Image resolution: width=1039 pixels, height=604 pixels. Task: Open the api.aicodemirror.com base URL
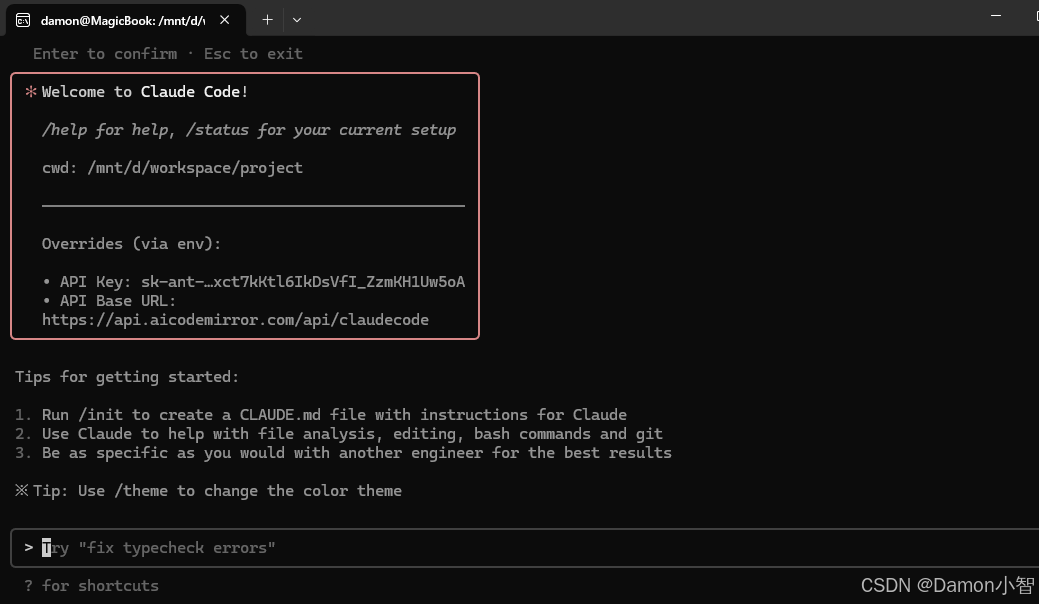235,320
